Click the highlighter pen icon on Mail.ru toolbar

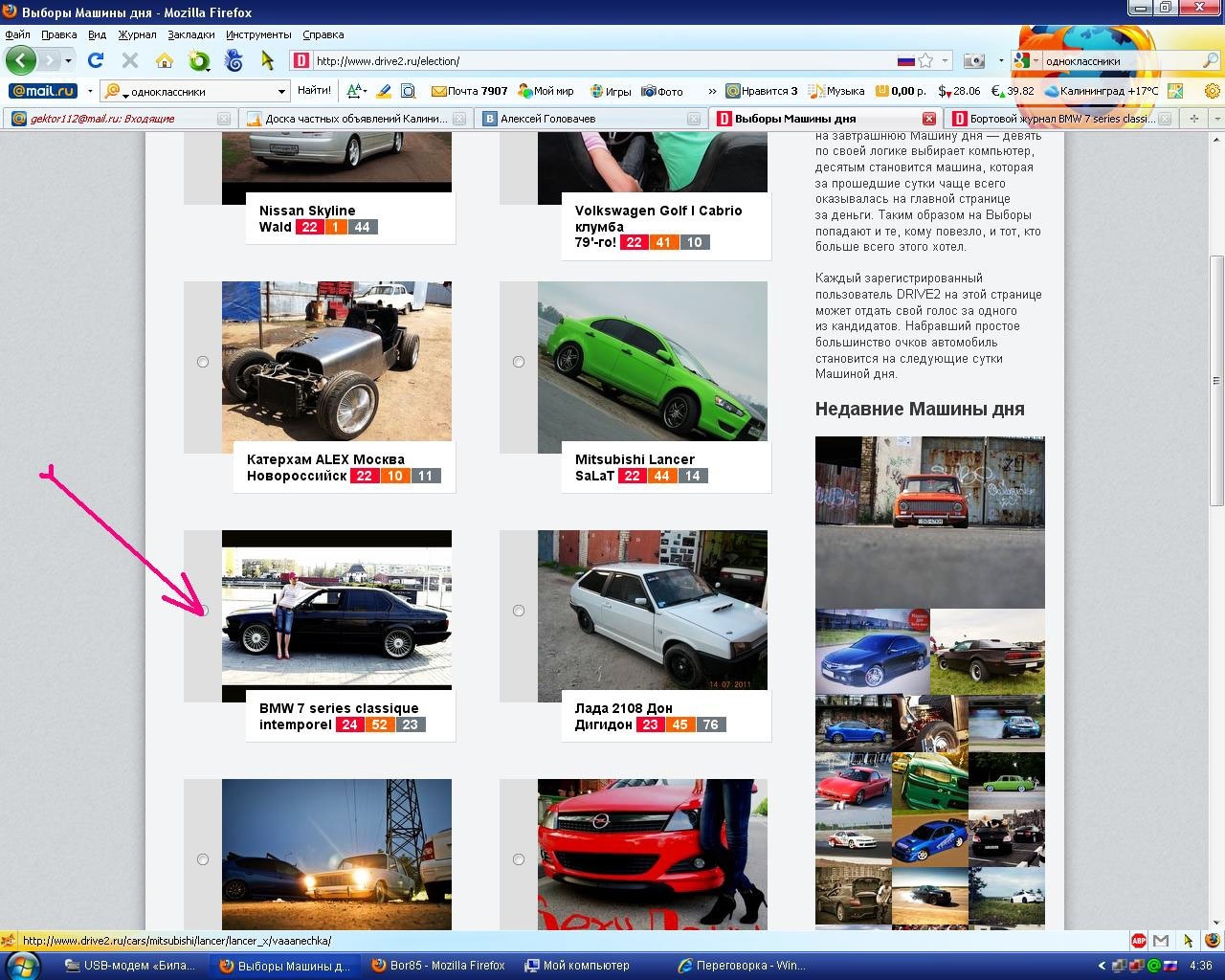384,91
